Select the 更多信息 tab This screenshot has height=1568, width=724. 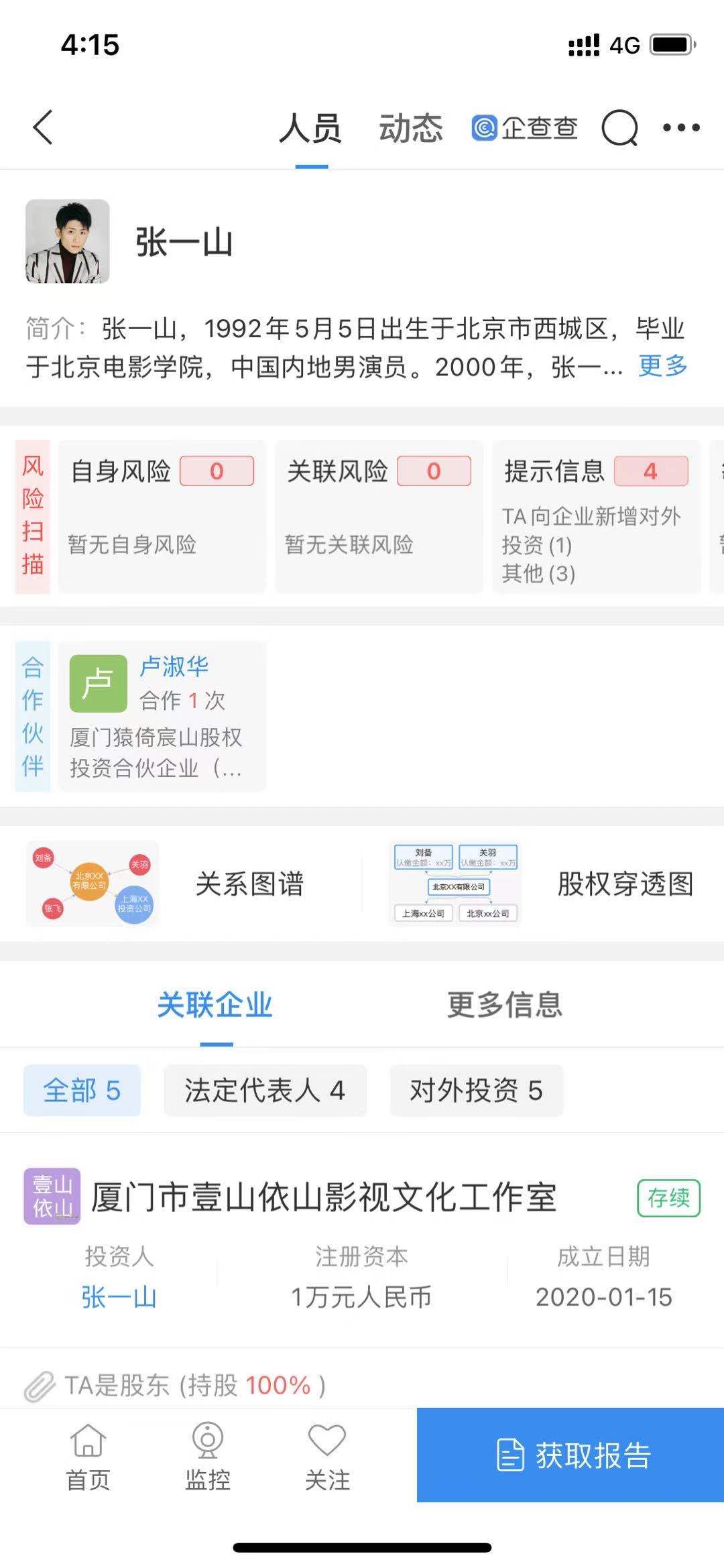(x=505, y=1005)
